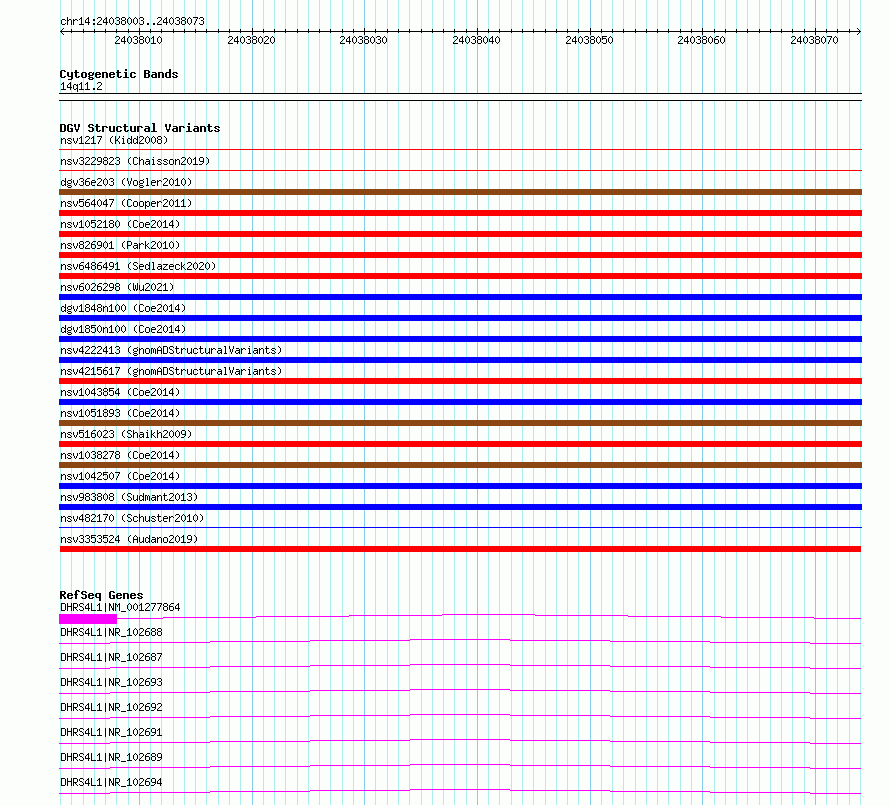Click the red nsv564047 (Cooper2011) bar
Image resolution: width=890 pixels, height=805 pixels.
[460, 213]
